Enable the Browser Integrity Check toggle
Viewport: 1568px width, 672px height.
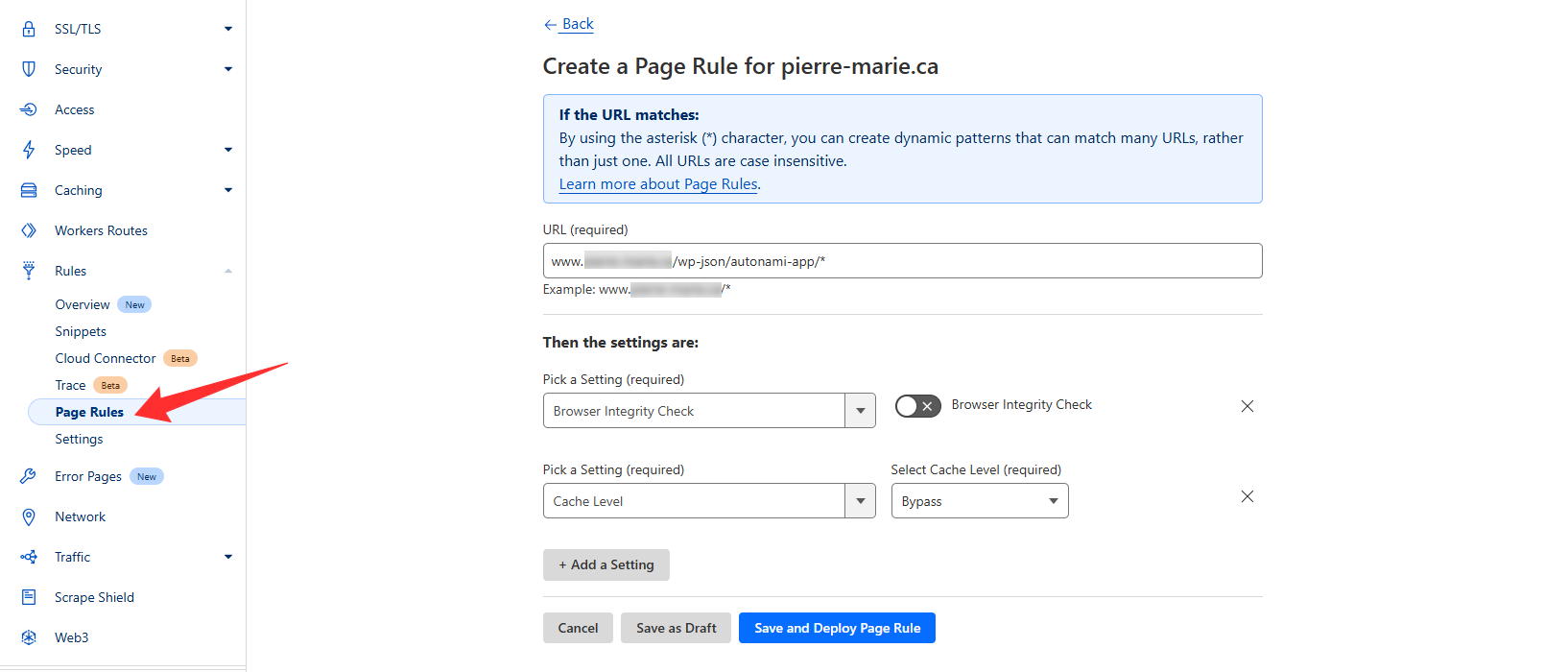(x=916, y=406)
